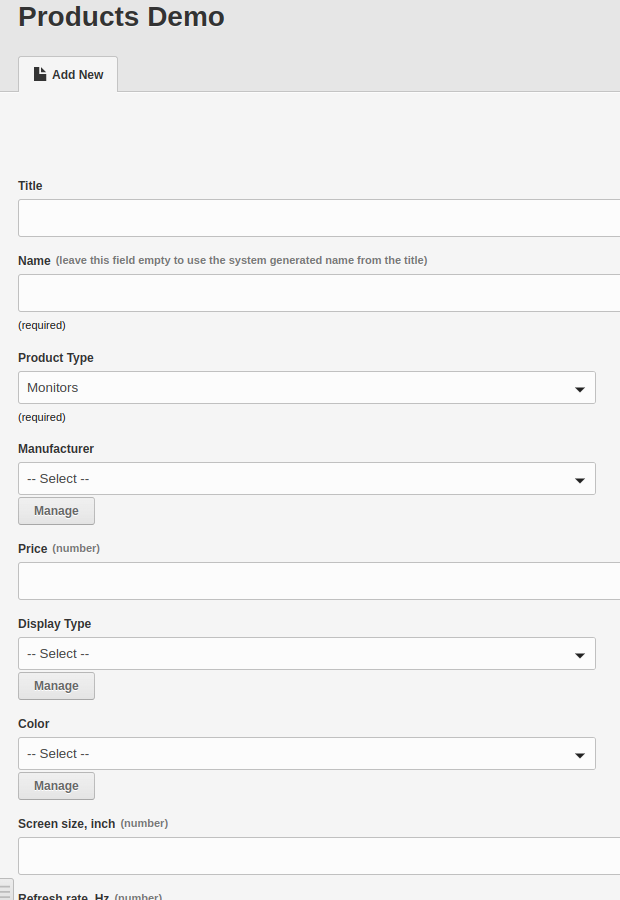This screenshot has height=900, width=620.
Task: Click into the Price number field
Action: tap(319, 581)
